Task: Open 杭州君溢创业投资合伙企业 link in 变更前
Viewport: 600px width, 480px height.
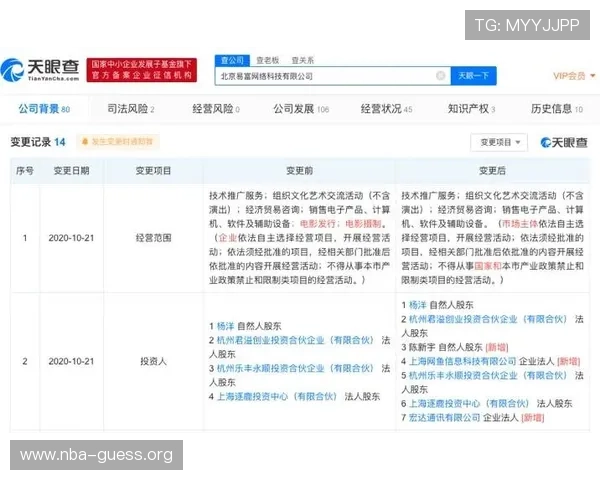Action: pos(295,340)
